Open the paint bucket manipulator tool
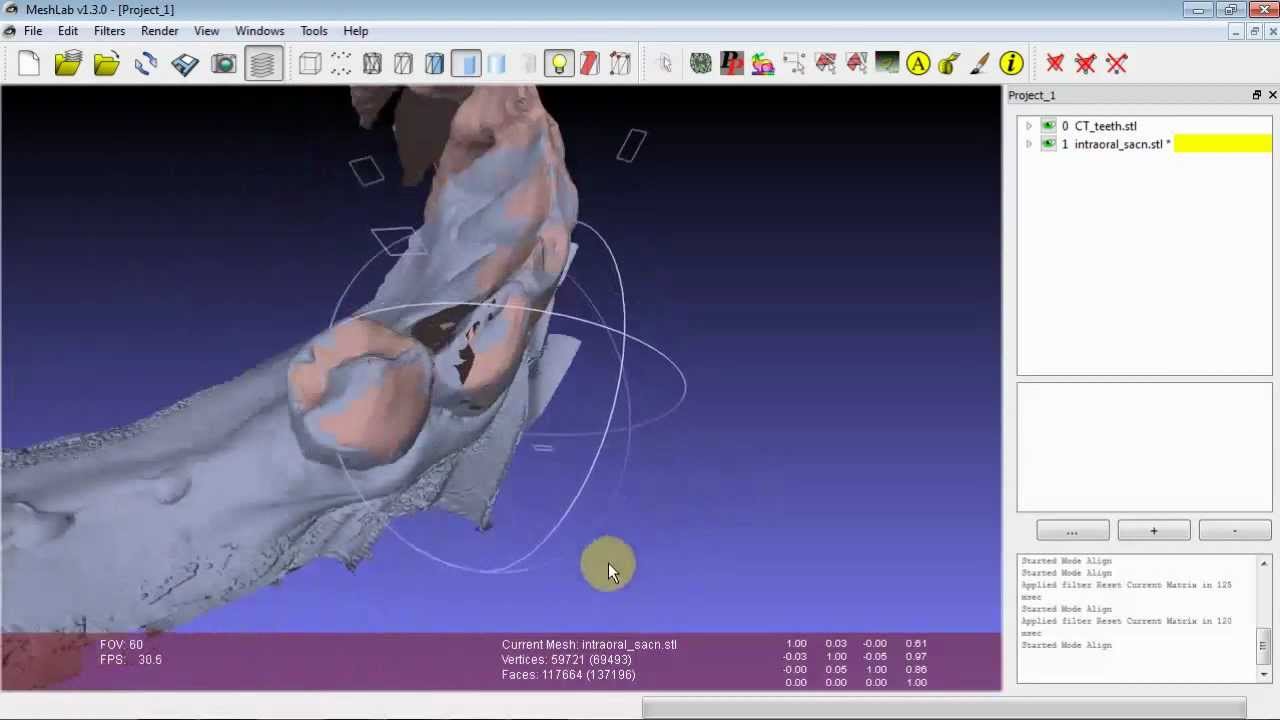Image resolution: width=1280 pixels, height=720 pixels. [x=949, y=64]
